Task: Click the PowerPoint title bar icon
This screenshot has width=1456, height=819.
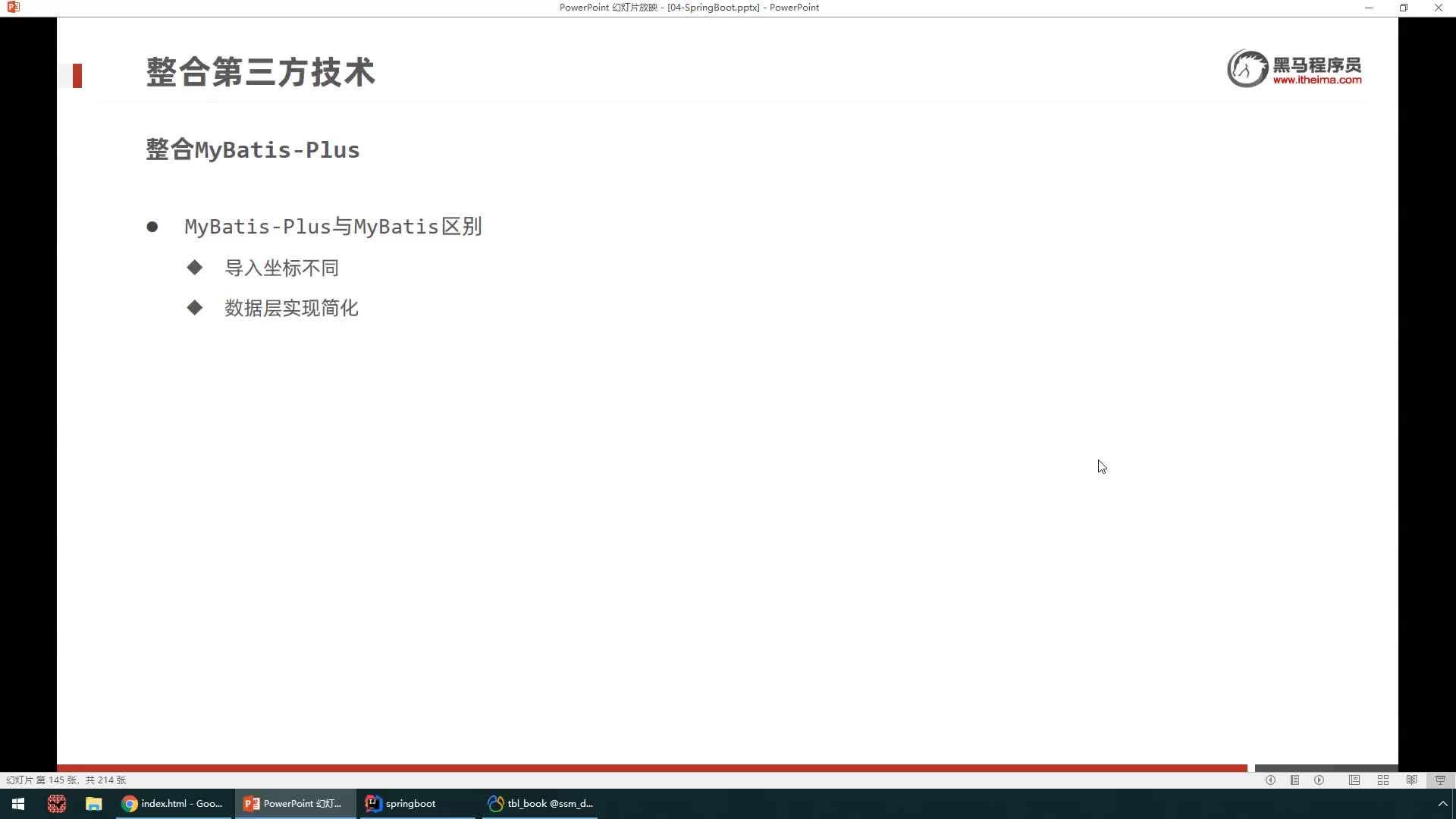Action: [13, 8]
